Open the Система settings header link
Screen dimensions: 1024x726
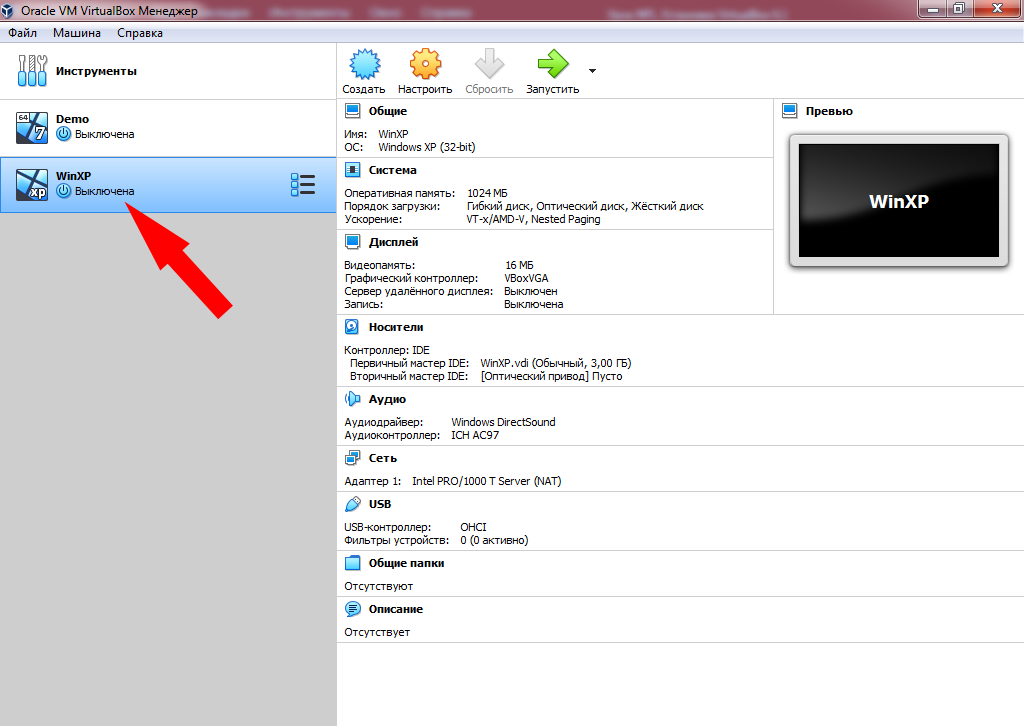[392, 170]
